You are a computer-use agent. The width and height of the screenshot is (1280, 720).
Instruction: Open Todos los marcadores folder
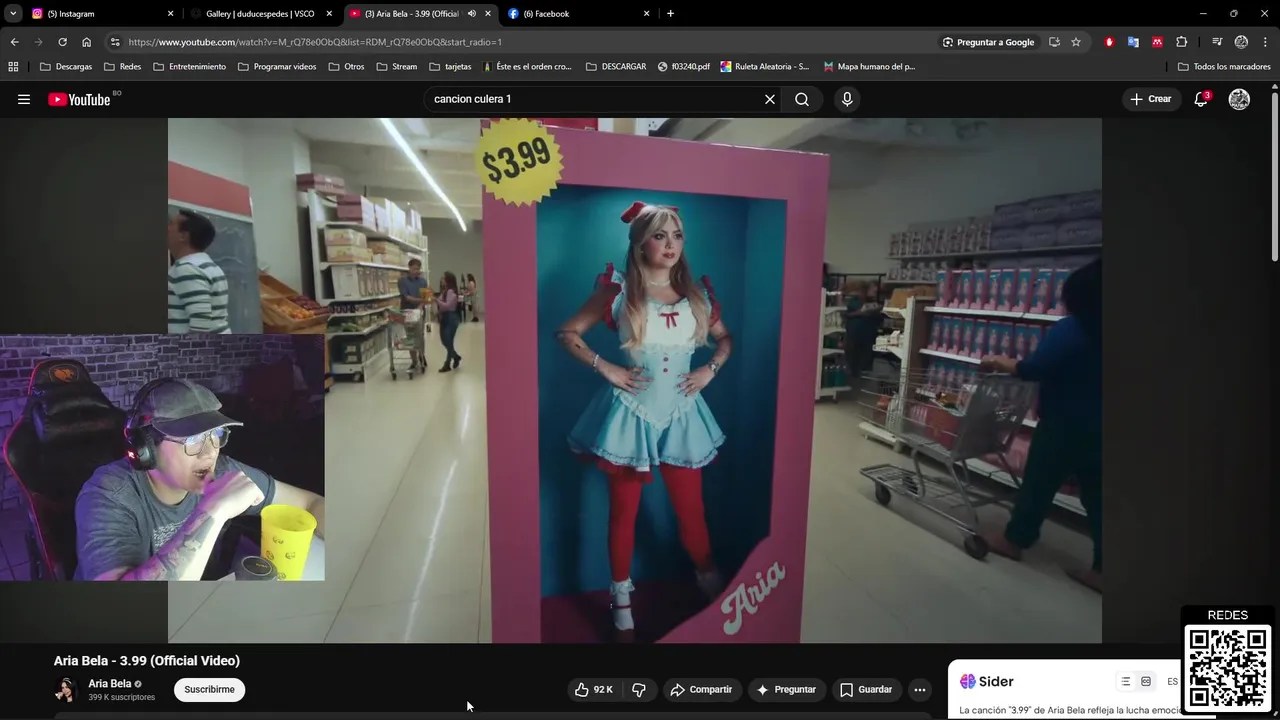[1224, 67]
